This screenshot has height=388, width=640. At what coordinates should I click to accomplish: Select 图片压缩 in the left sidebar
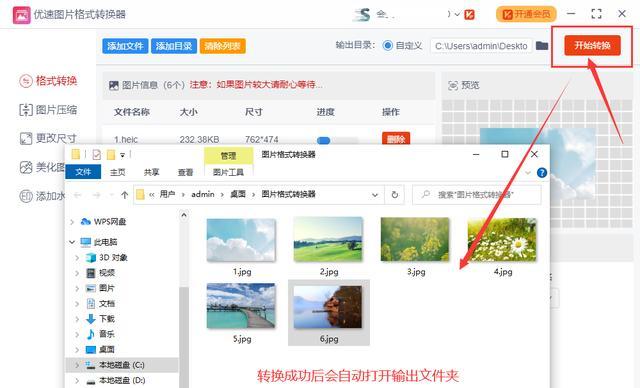pos(48,110)
